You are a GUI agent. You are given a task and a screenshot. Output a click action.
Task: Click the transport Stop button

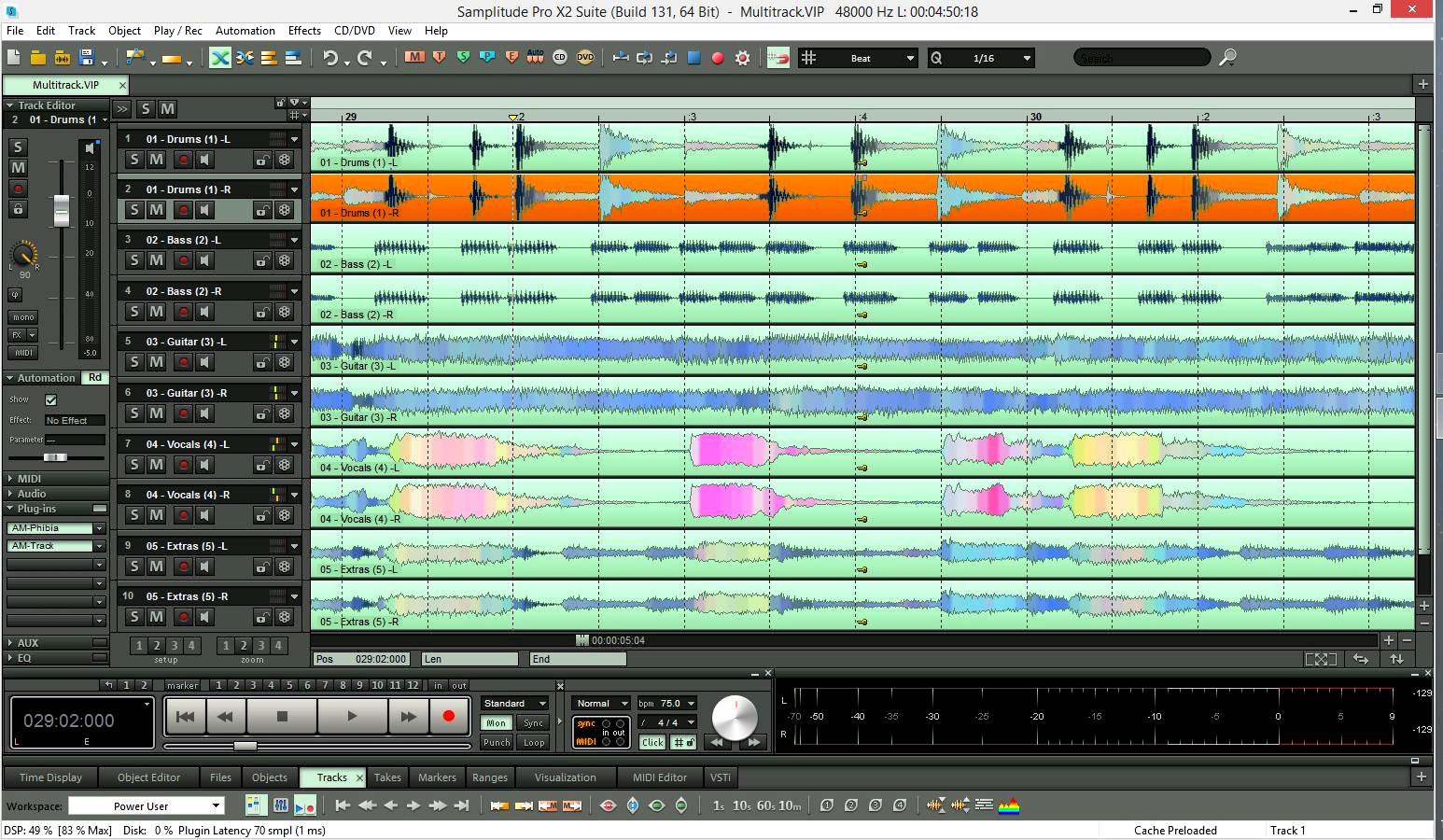point(282,717)
